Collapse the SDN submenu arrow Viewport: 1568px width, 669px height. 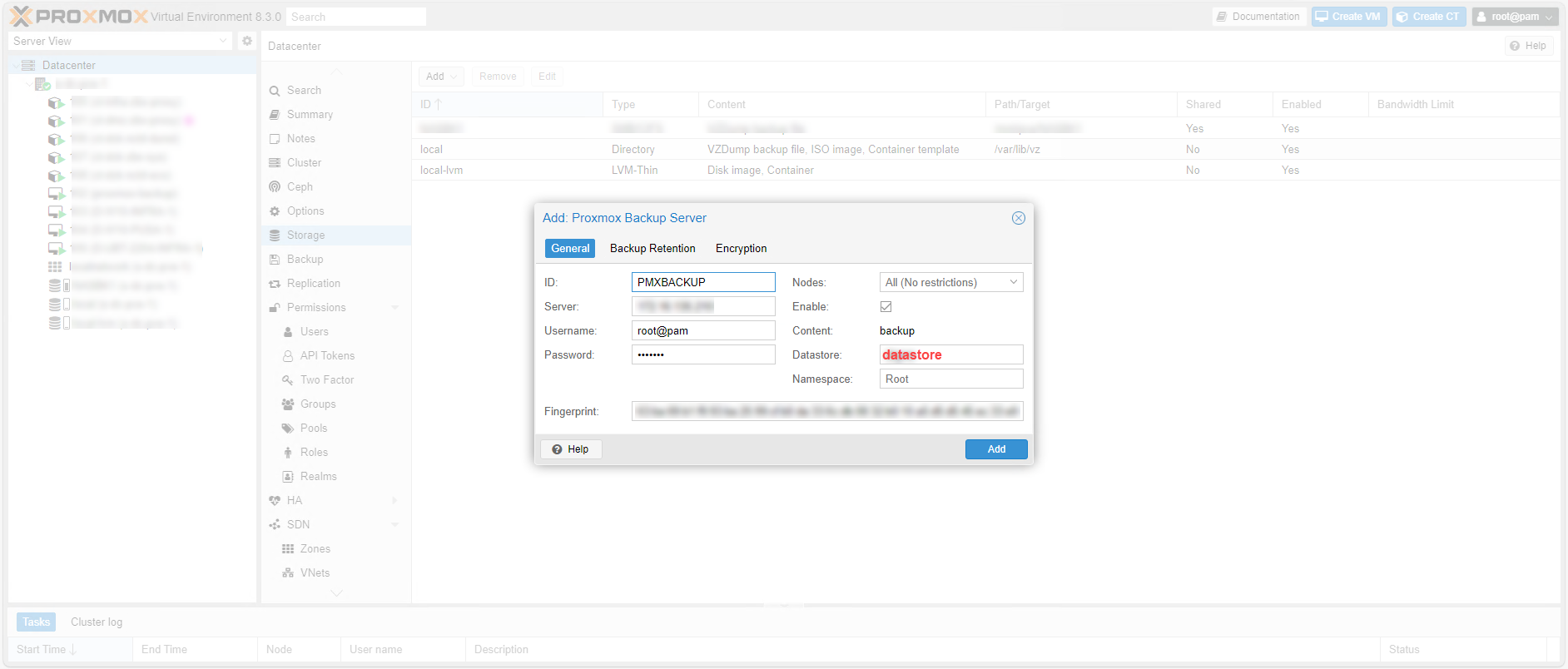394,525
